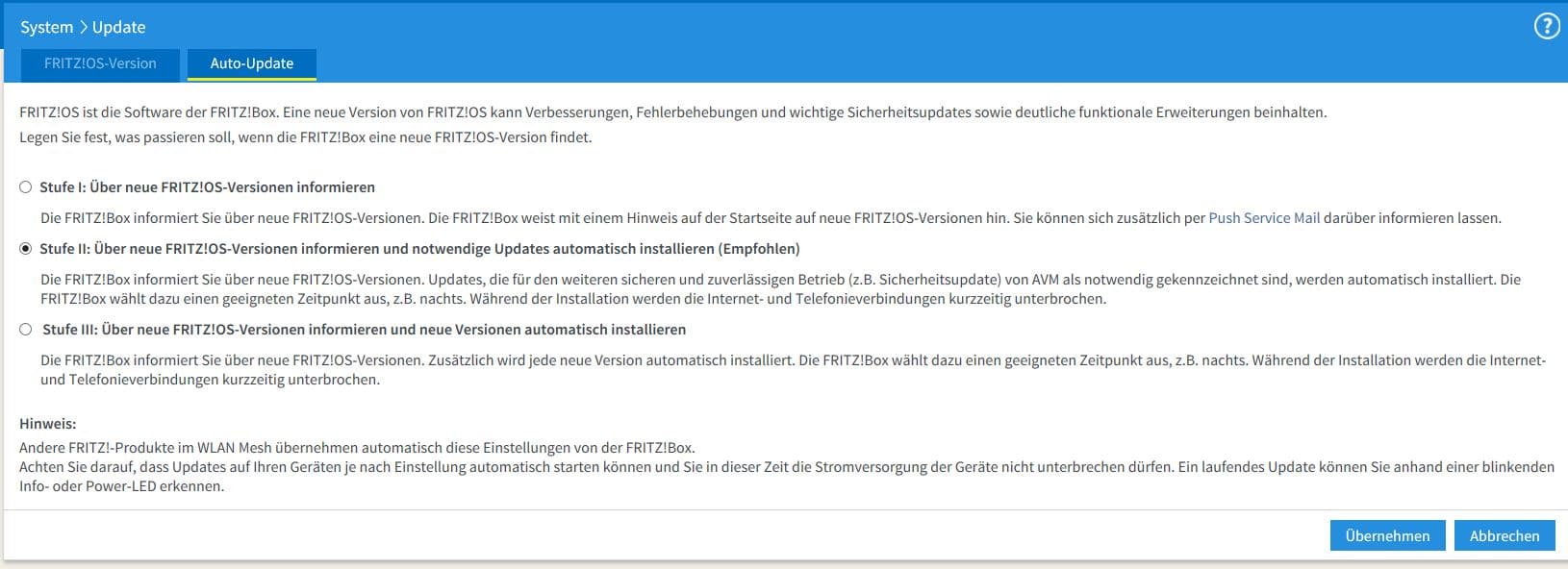Viewport: 1568px width, 569px height.
Task: Click the Stufe III heading label text
Action: [x=364, y=330]
